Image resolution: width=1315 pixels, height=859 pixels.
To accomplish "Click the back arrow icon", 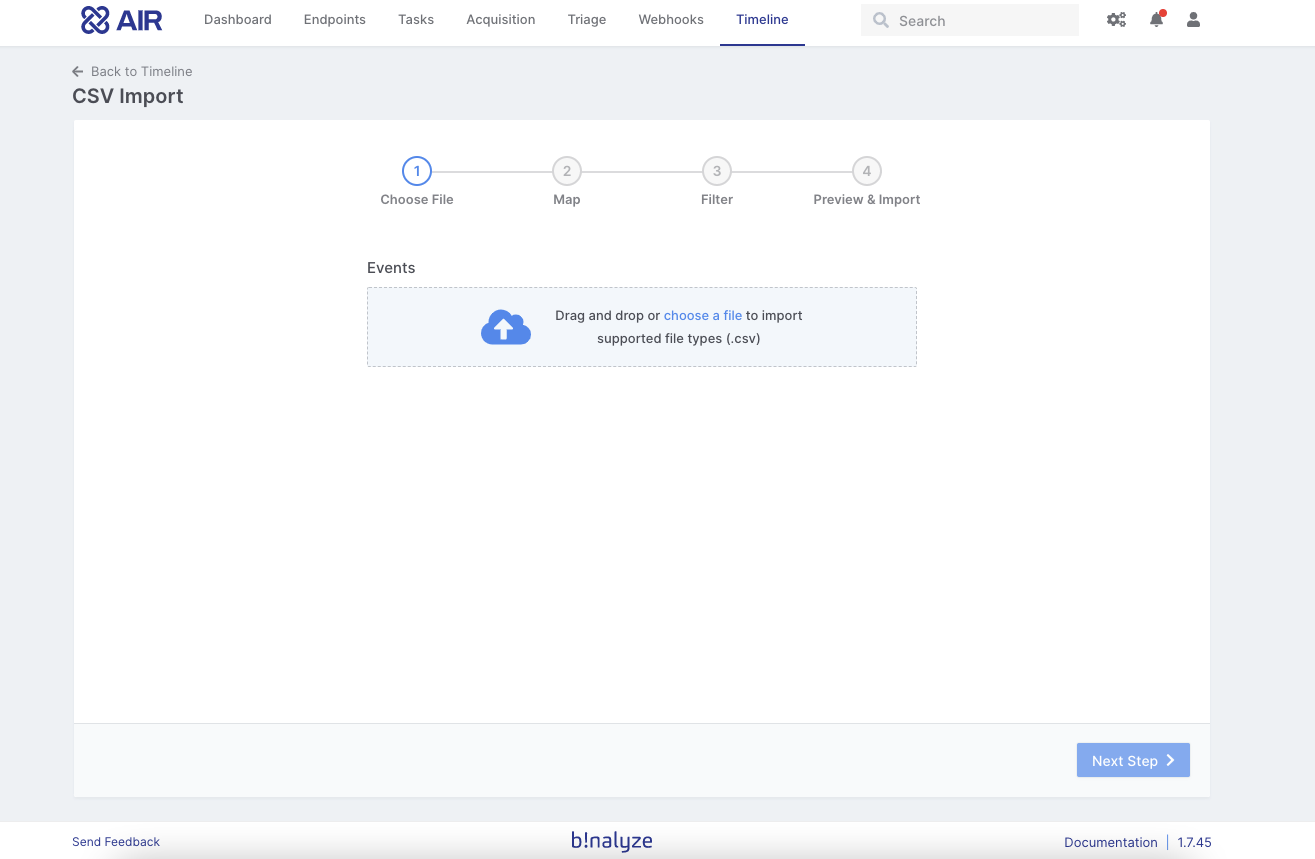I will 78,71.
